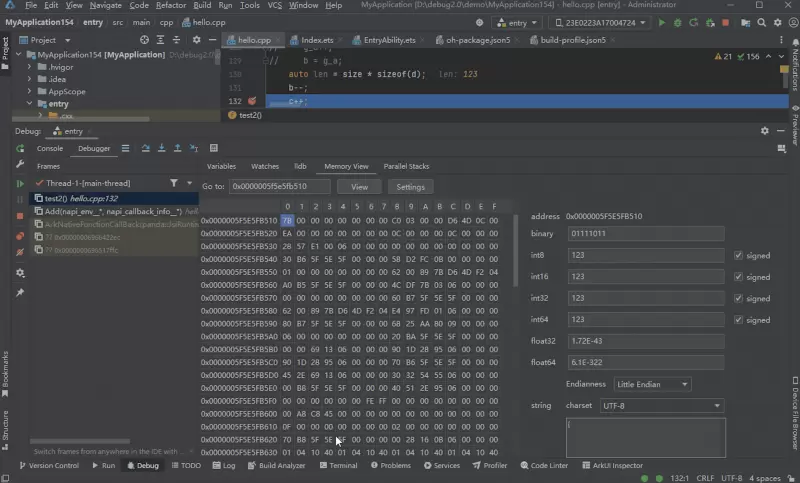Screen dimensions: 800x483
Task: Click the Settings button in Memory View
Action: (x=410, y=186)
